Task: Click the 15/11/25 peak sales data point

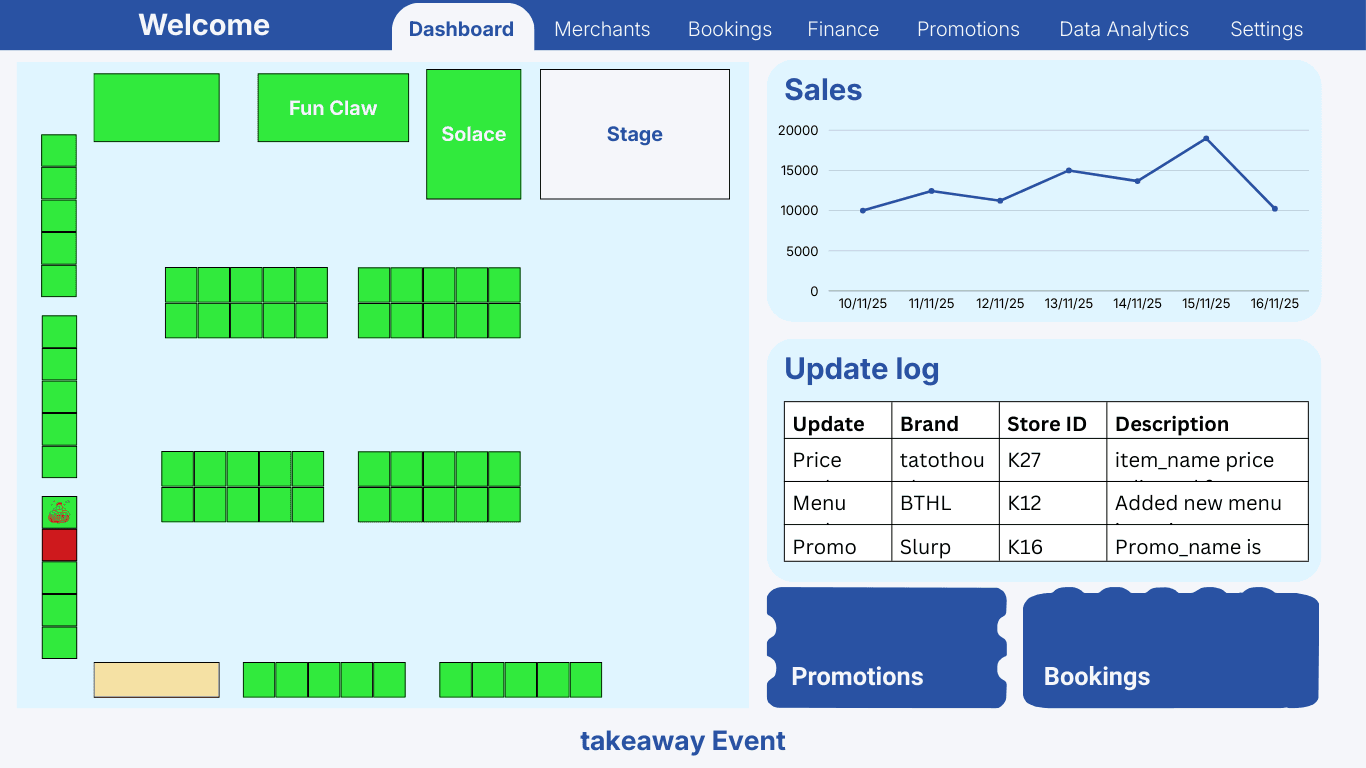Action: point(1206,139)
